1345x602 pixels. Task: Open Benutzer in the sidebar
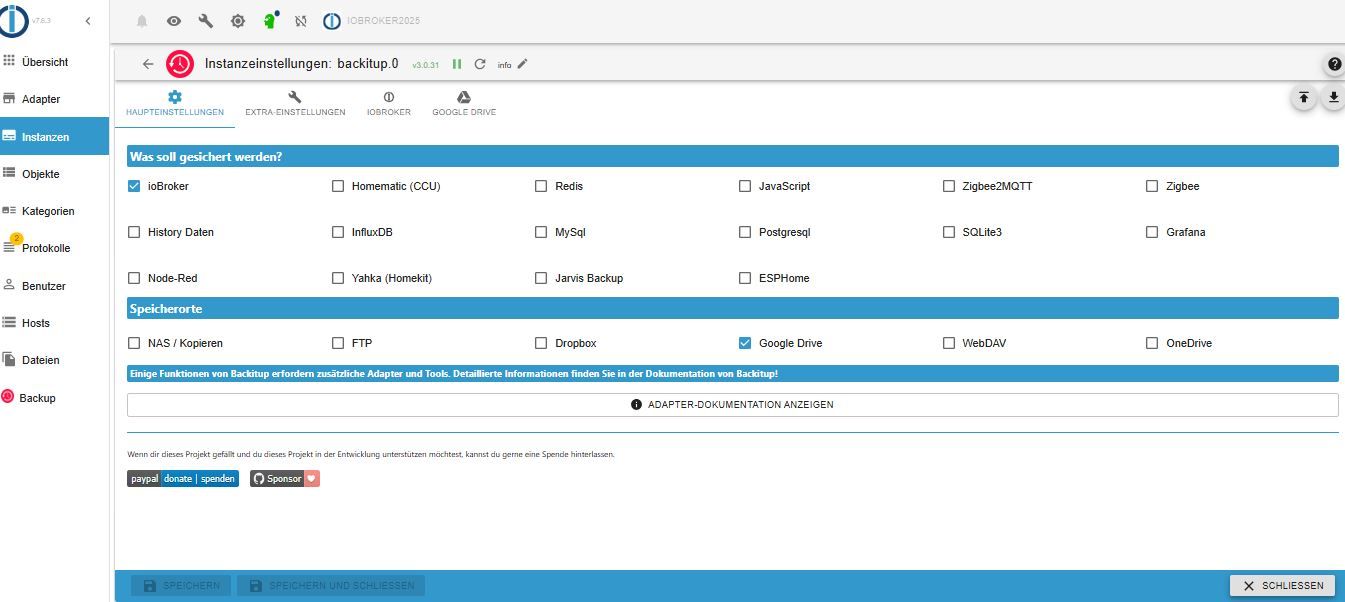[55, 286]
